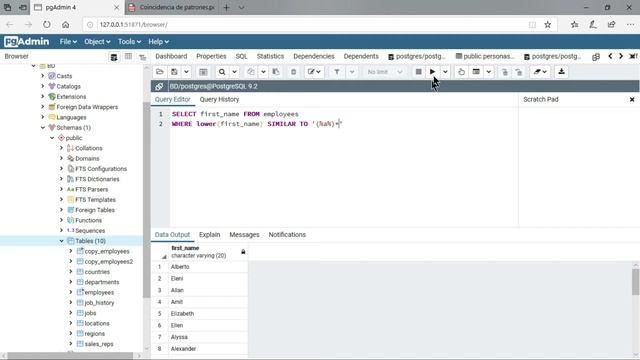Expand the employees table node
640x360 pixels.
71,292
